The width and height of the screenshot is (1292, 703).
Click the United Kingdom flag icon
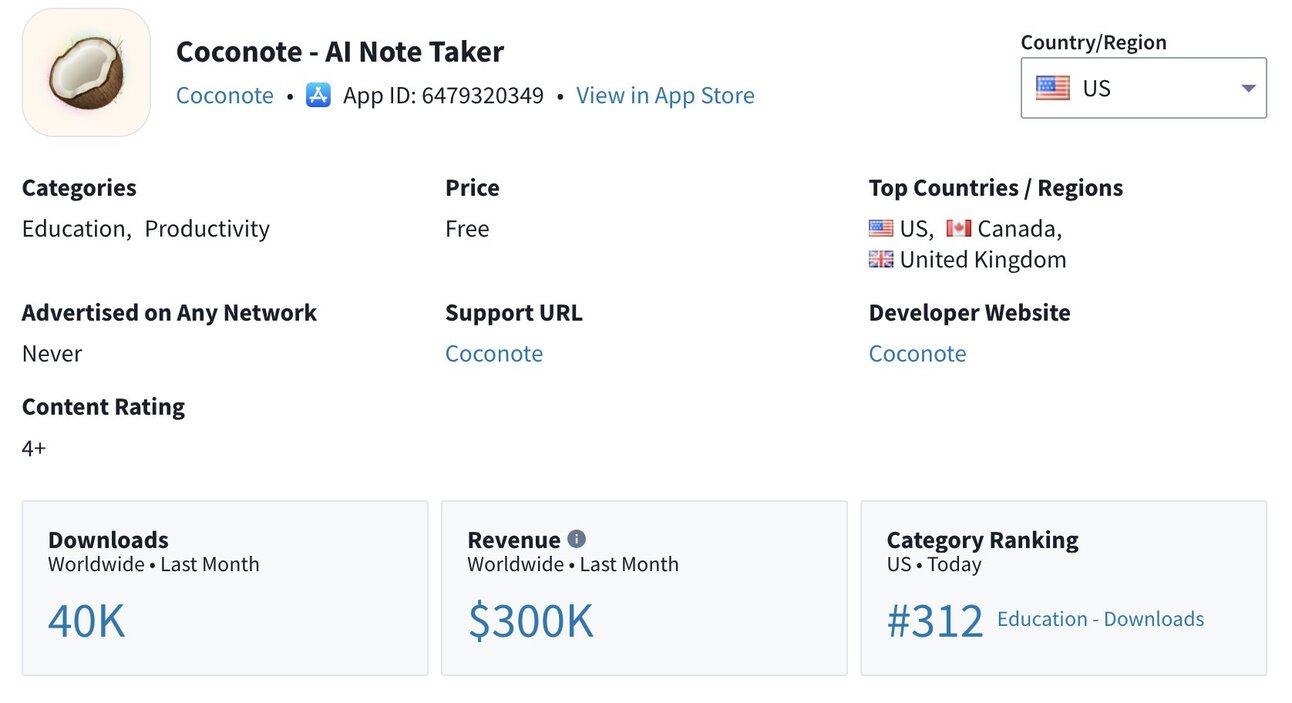click(880, 258)
